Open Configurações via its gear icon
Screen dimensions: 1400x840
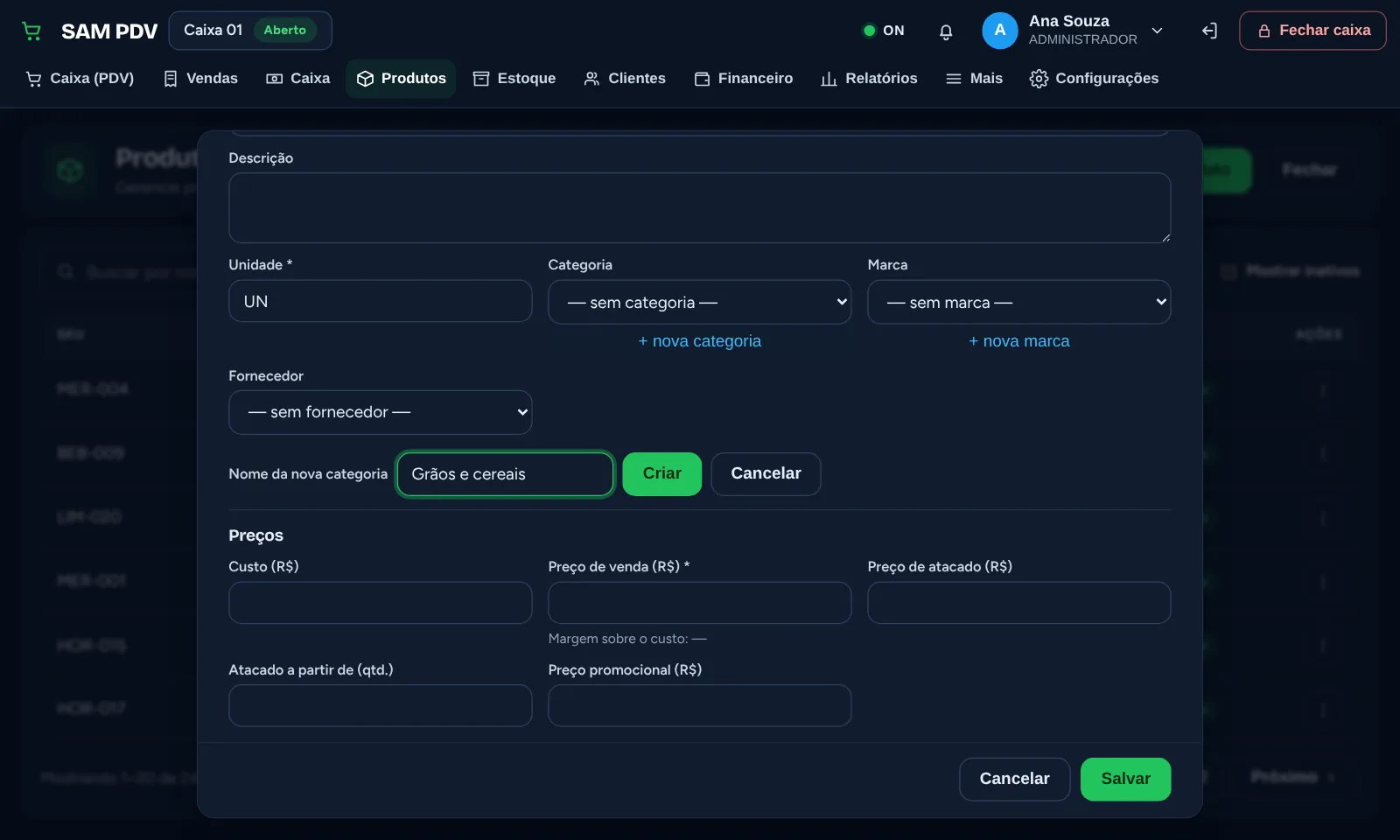click(1039, 79)
